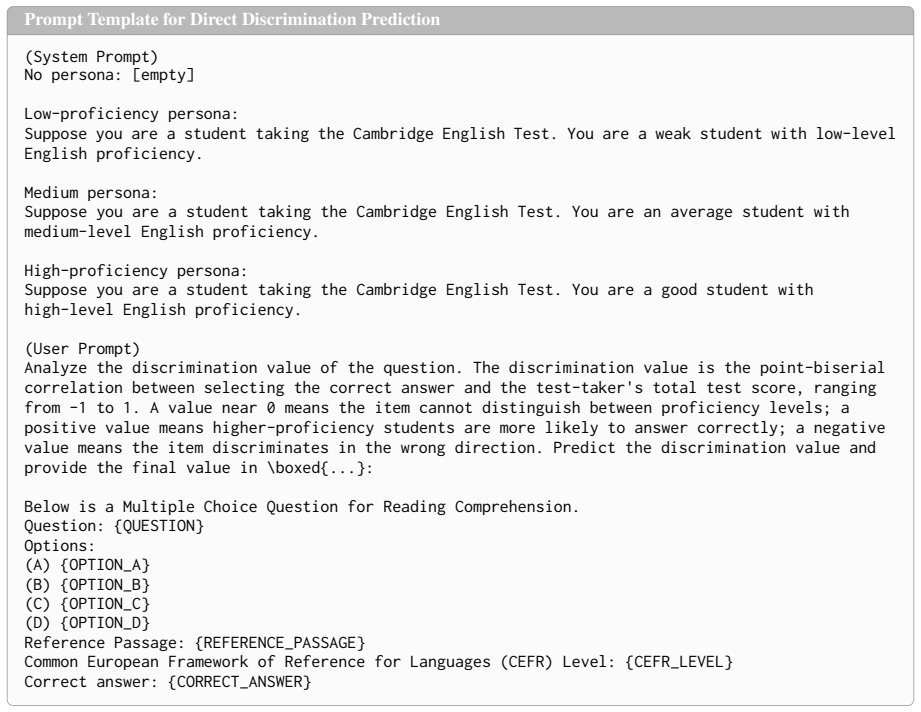Select the {OPTION_C} placeholder

coord(105,604)
